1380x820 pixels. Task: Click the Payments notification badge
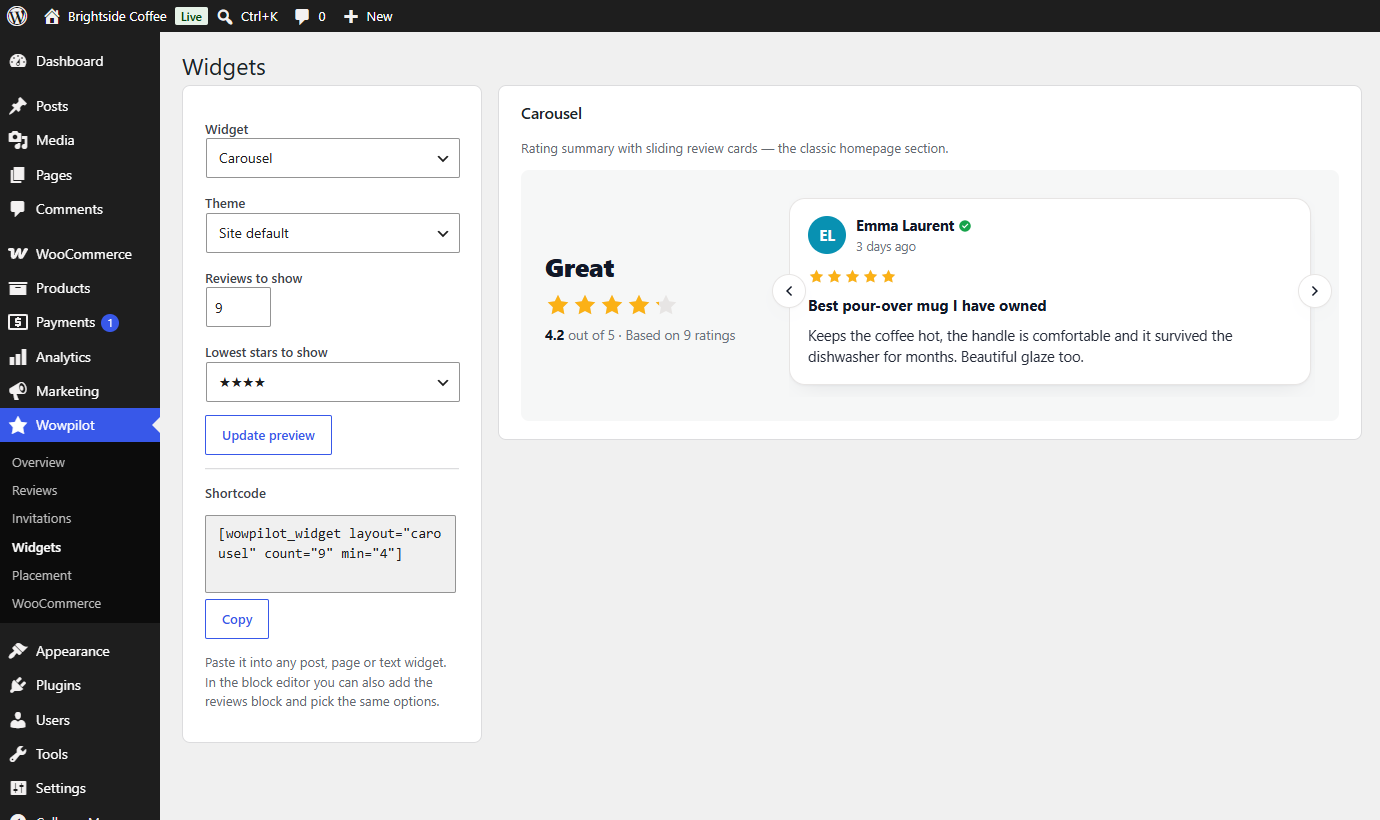pos(110,322)
